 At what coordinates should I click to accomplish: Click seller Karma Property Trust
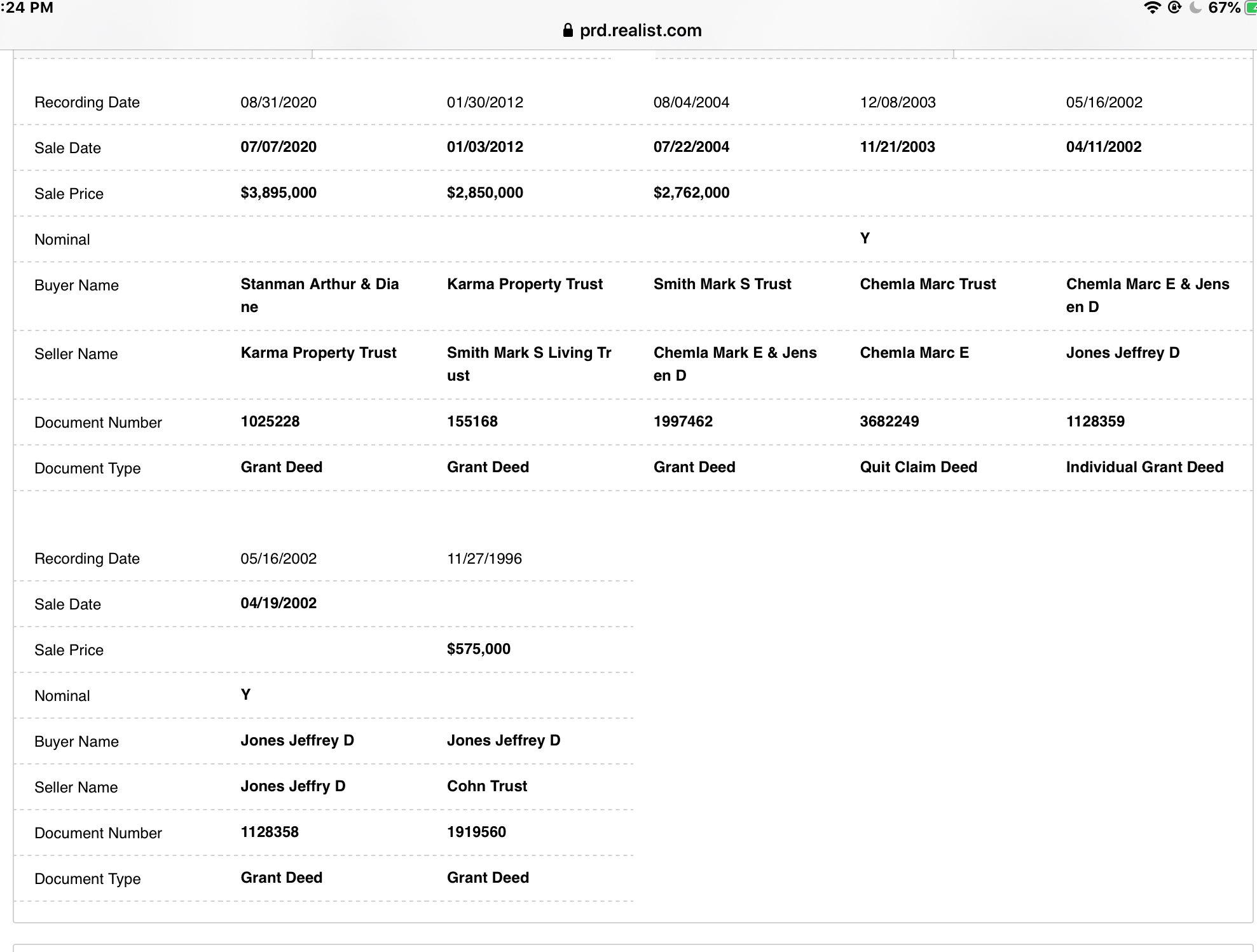[x=319, y=353]
